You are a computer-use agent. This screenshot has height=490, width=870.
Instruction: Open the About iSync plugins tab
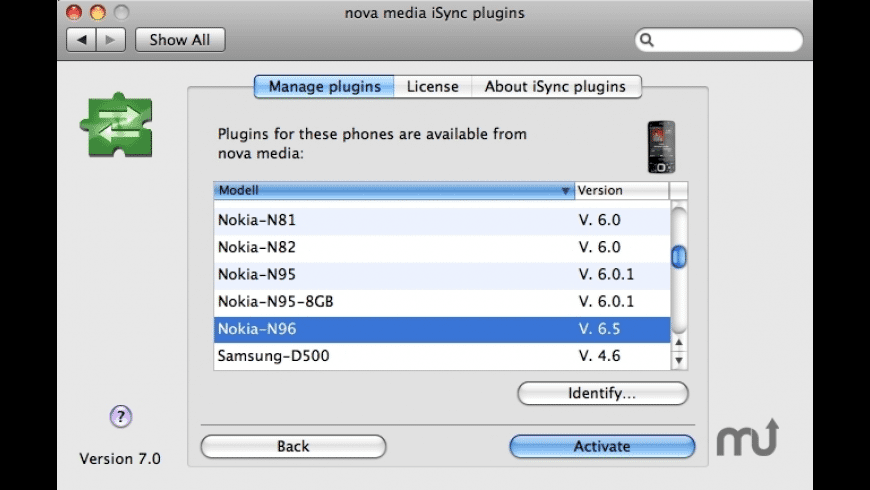click(555, 87)
